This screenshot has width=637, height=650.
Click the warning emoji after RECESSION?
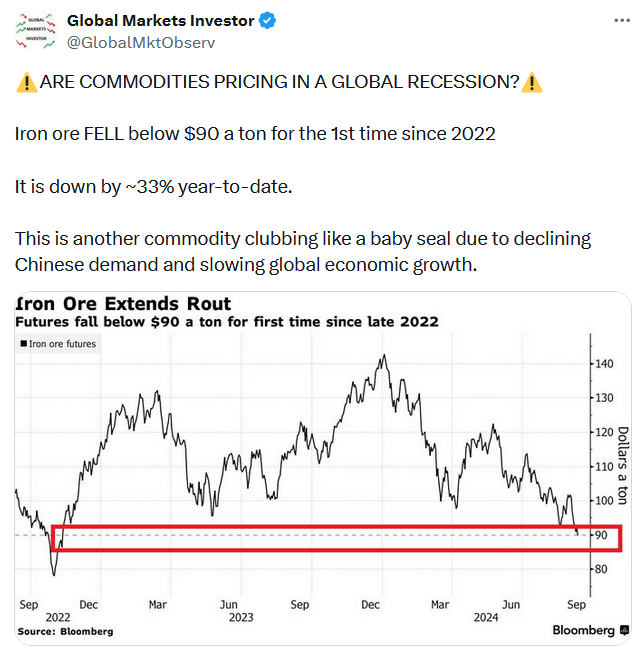click(533, 83)
